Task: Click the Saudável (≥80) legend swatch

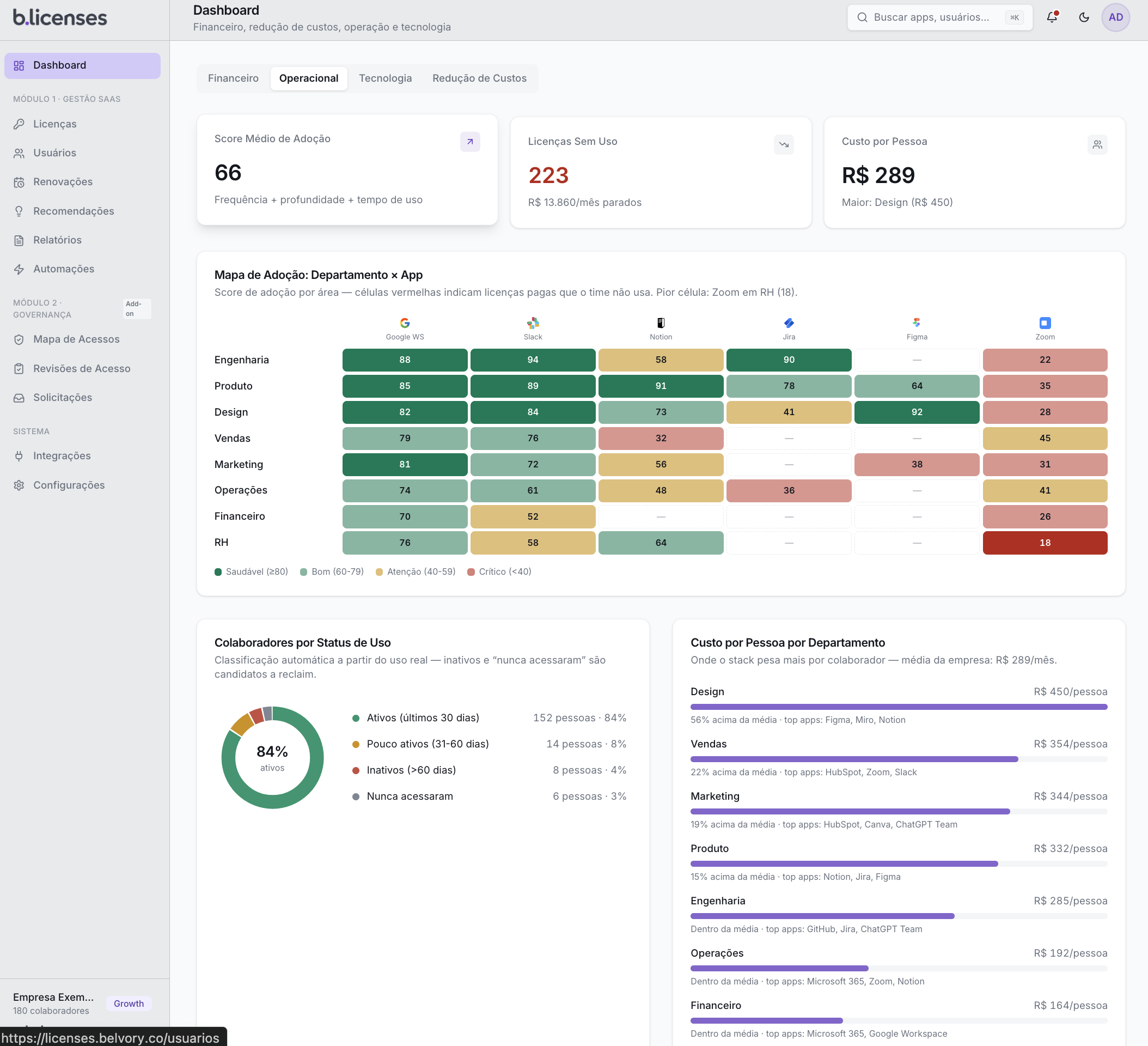Action: [218, 572]
